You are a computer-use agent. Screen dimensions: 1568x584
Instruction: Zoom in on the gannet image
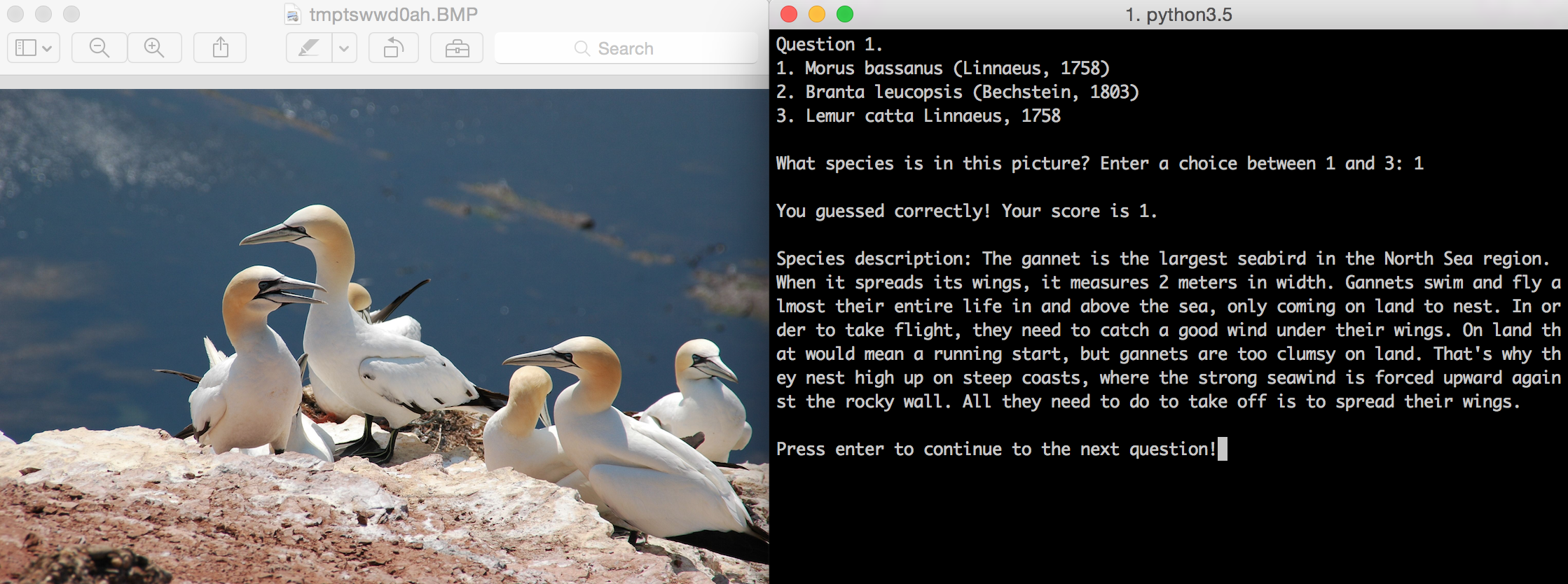[x=154, y=48]
